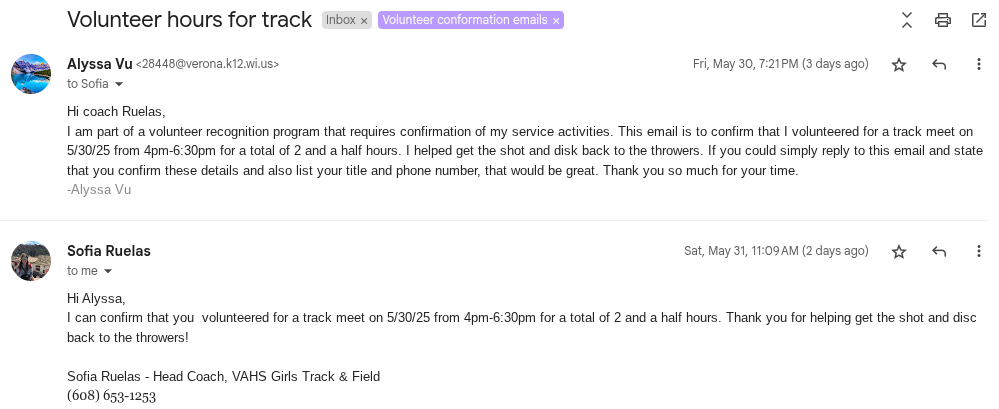Star Alyssa Vu's message
The image size is (999, 409).
point(899,65)
